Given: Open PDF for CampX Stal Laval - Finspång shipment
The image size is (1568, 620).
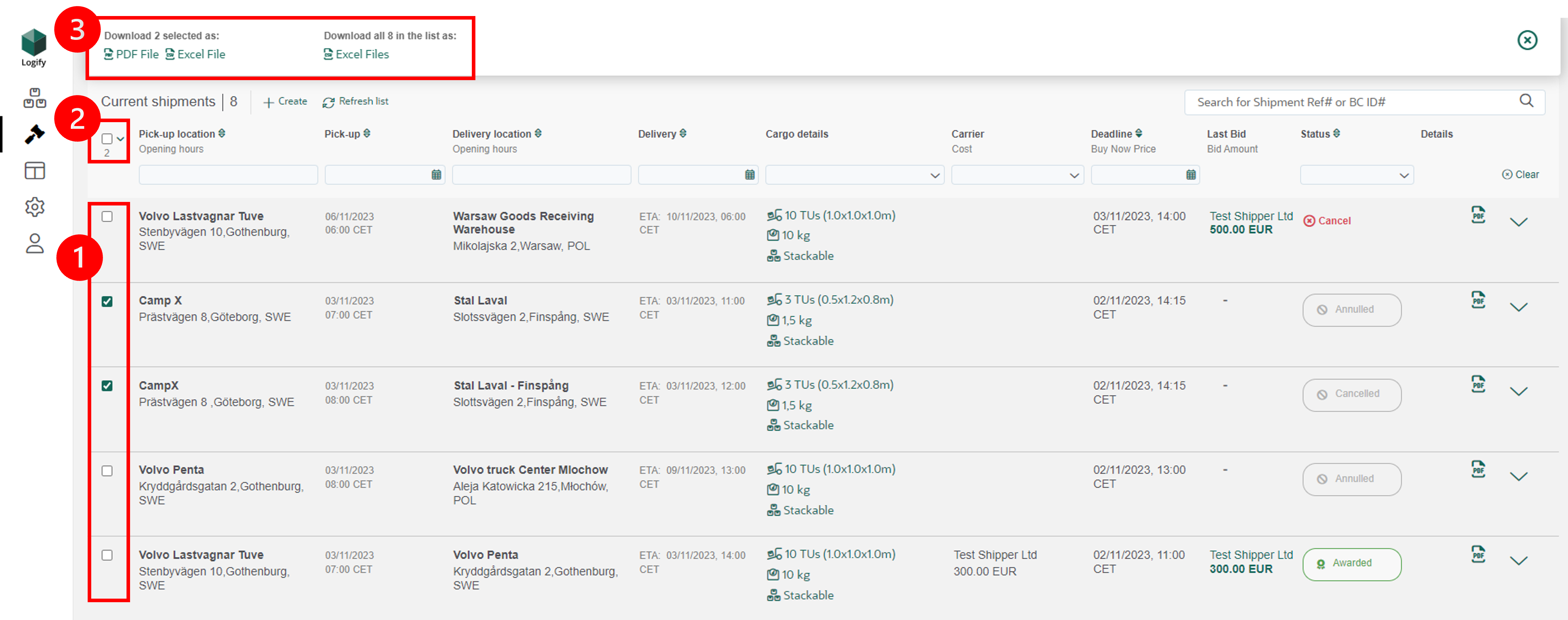Looking at the screenshot, I should pos(1478,384).
